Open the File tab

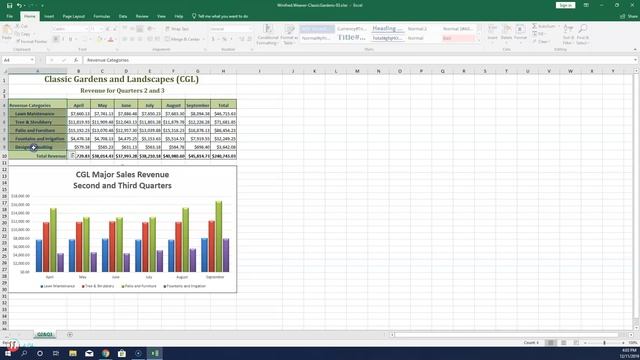10,16
